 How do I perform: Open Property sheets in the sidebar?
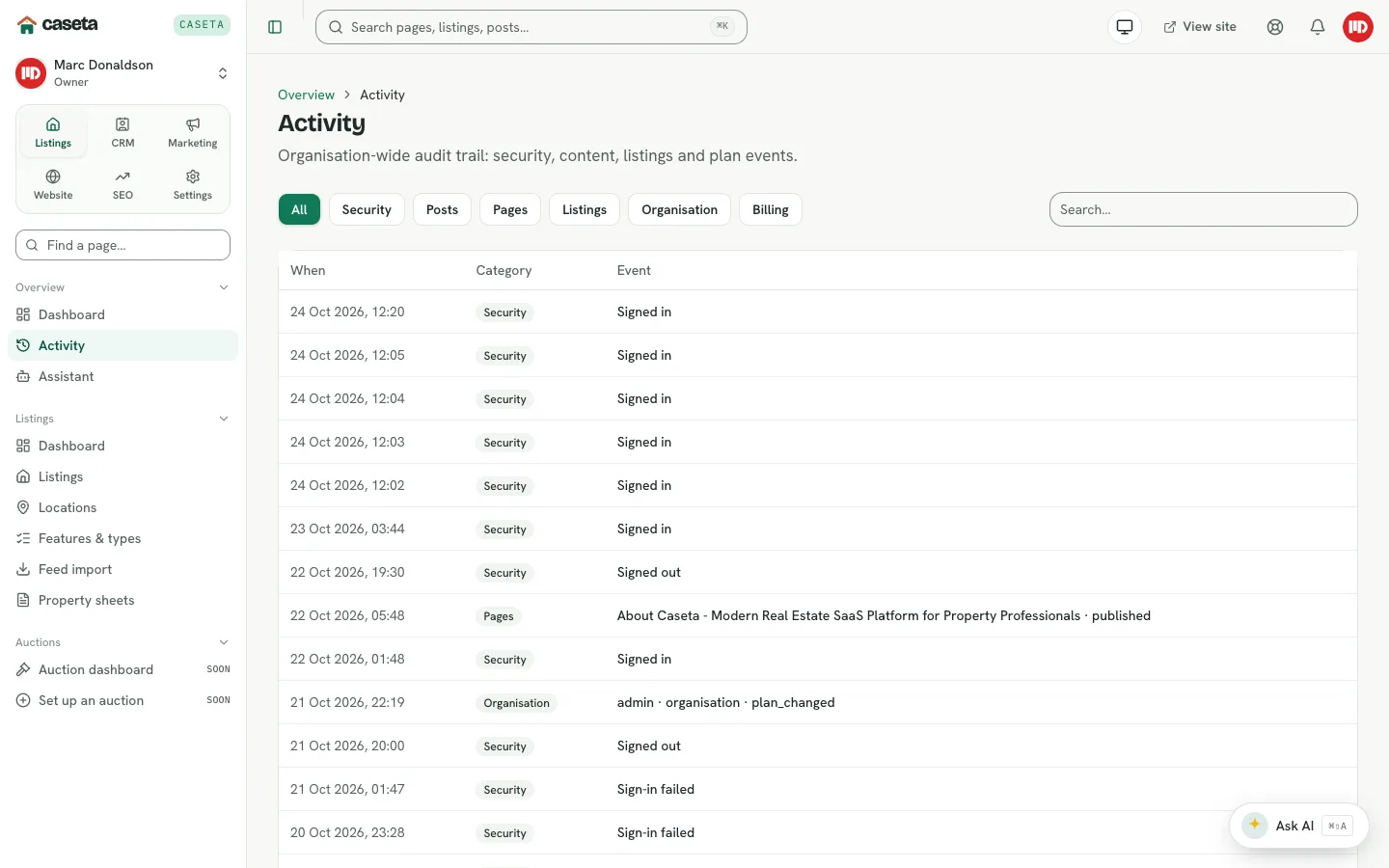coord(123,600)
